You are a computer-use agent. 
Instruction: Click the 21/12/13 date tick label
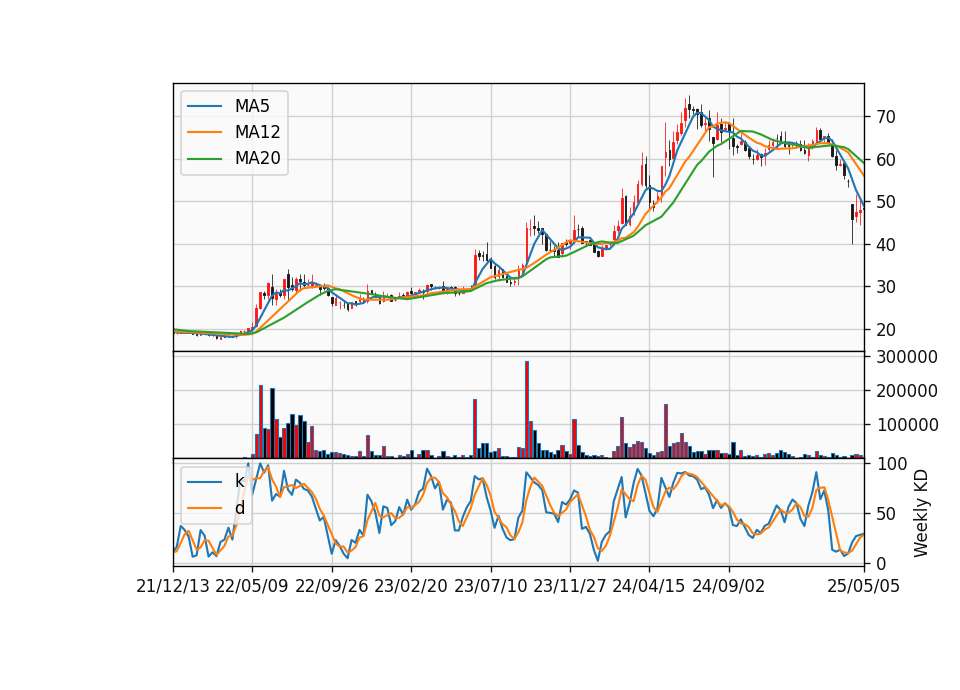click(x=173, y=587)
